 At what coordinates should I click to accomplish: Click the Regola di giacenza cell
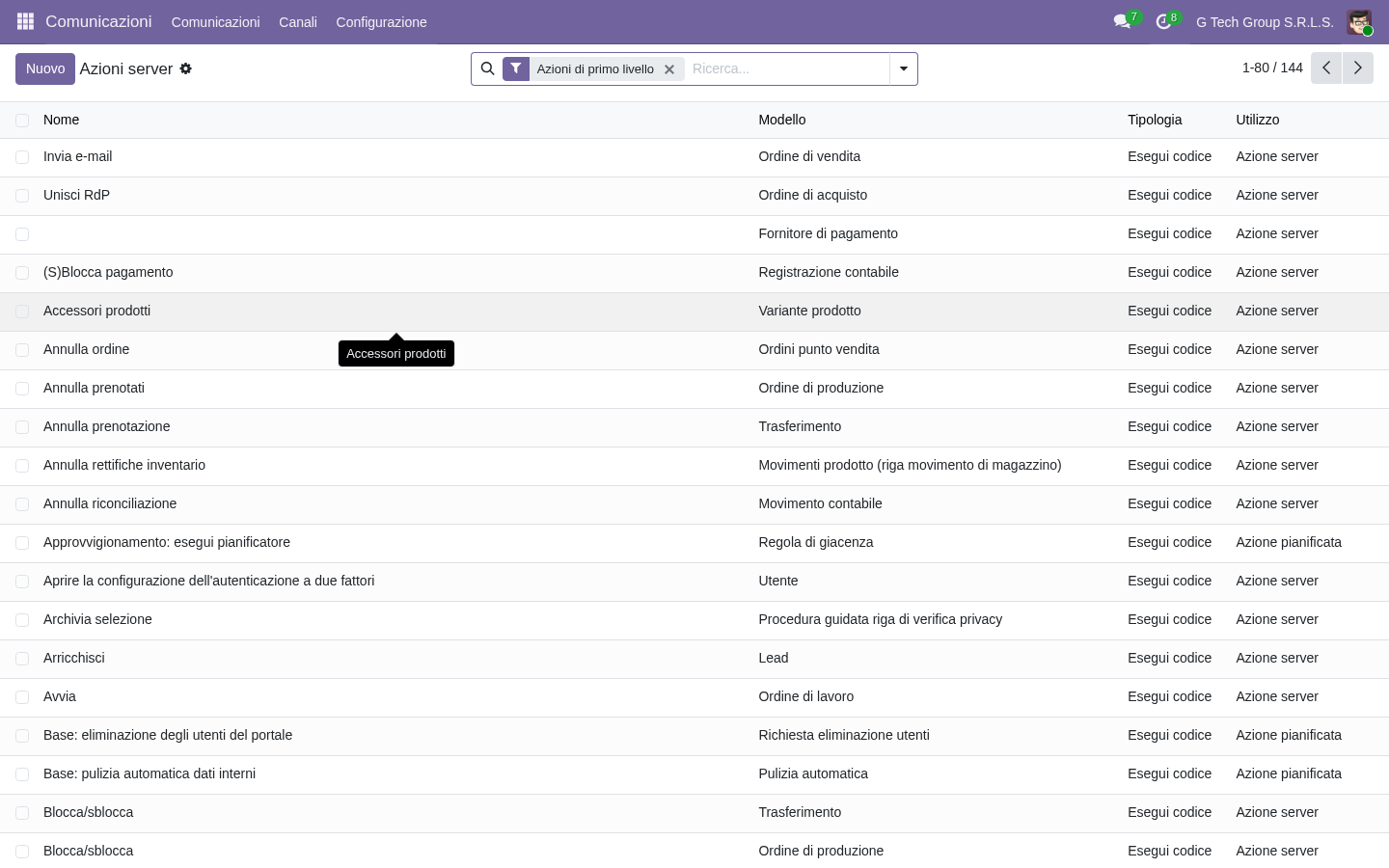[x=816, y=542]
